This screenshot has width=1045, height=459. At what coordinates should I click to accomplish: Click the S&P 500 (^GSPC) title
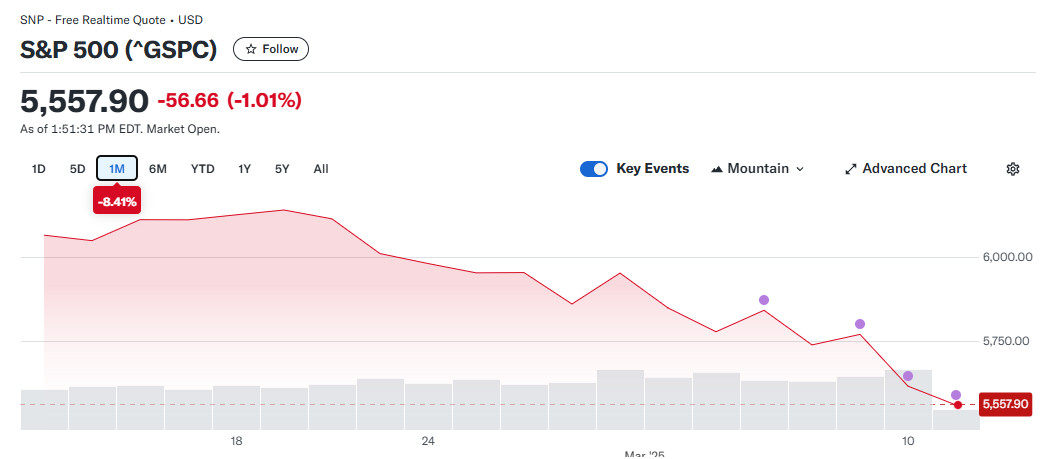point(119,50)
